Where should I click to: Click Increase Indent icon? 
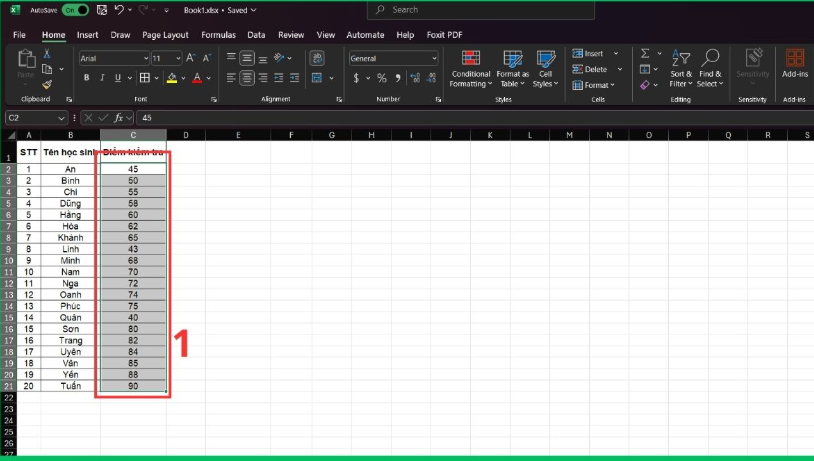(294, 78)
